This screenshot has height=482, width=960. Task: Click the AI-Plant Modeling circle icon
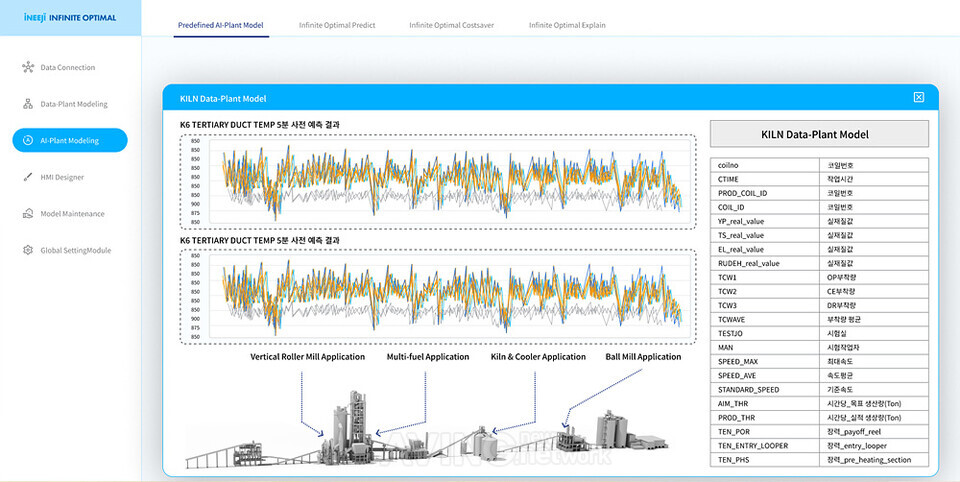(28, 140)
